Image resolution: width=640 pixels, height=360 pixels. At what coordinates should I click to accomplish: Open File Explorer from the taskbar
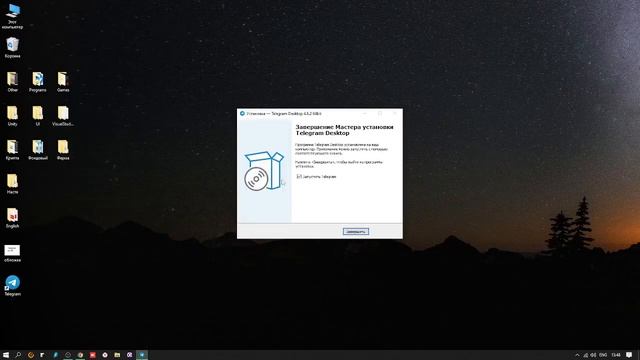pos(117,355)
